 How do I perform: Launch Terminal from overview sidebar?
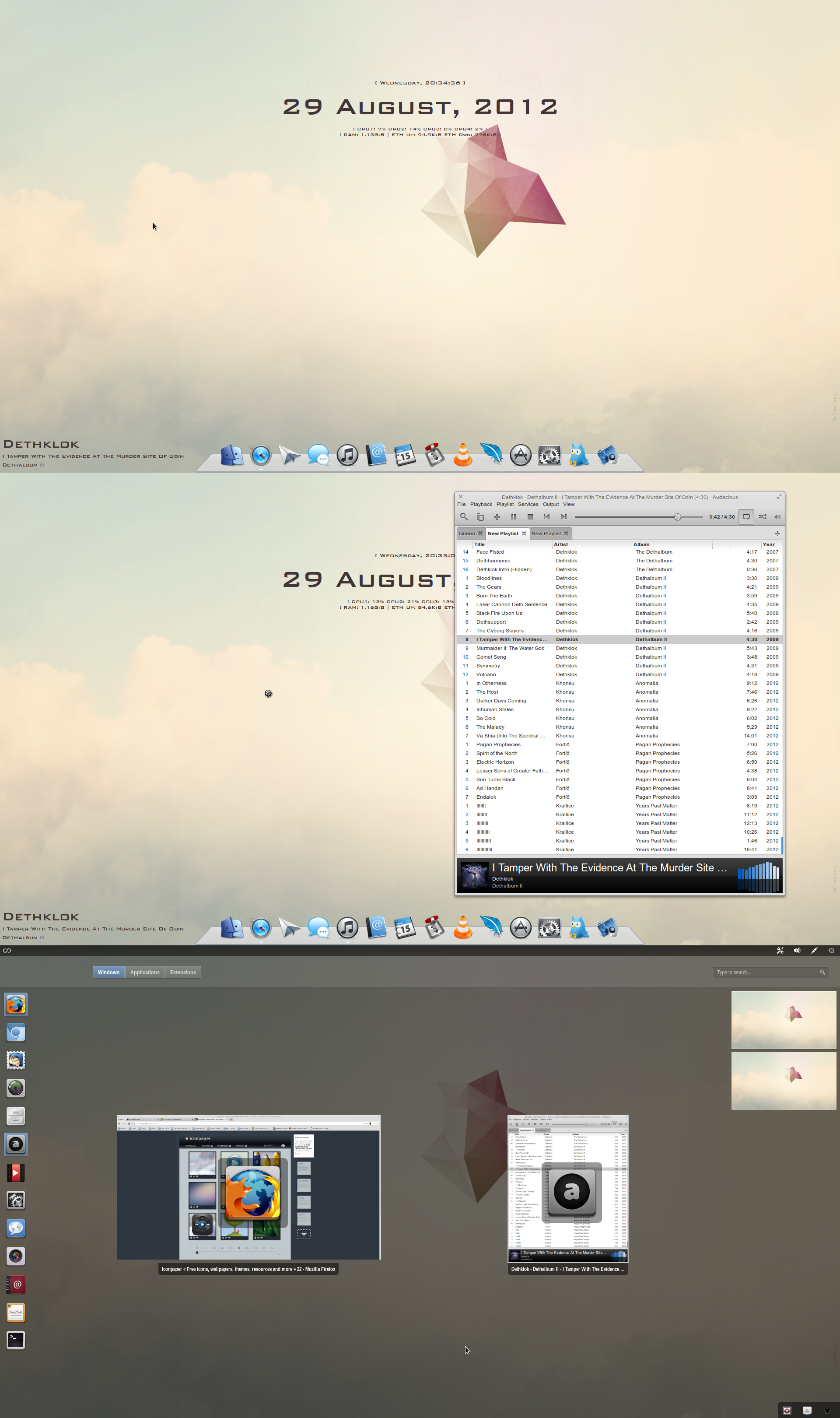(x=16, y=1340)
